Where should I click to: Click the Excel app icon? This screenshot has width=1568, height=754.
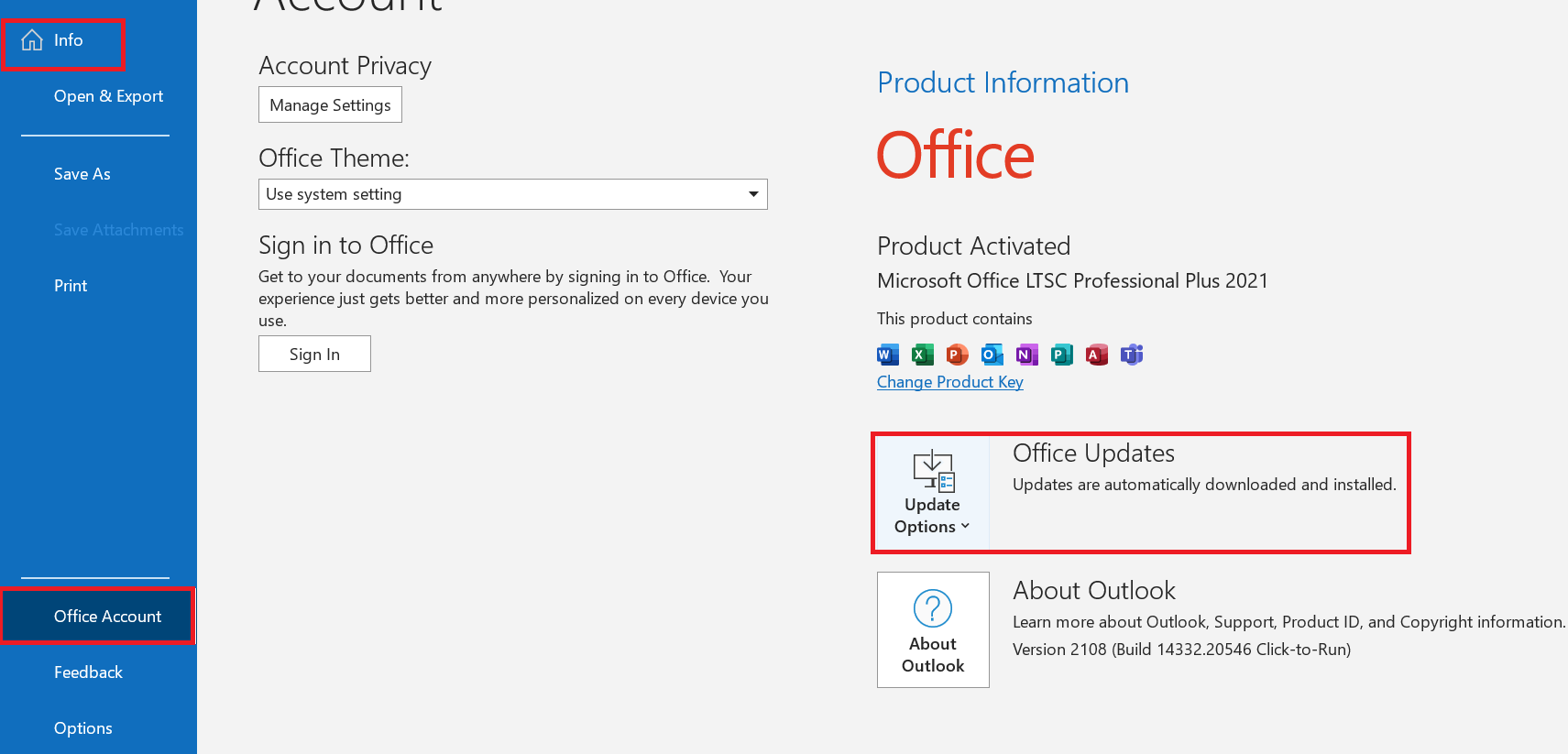point(923,355)
